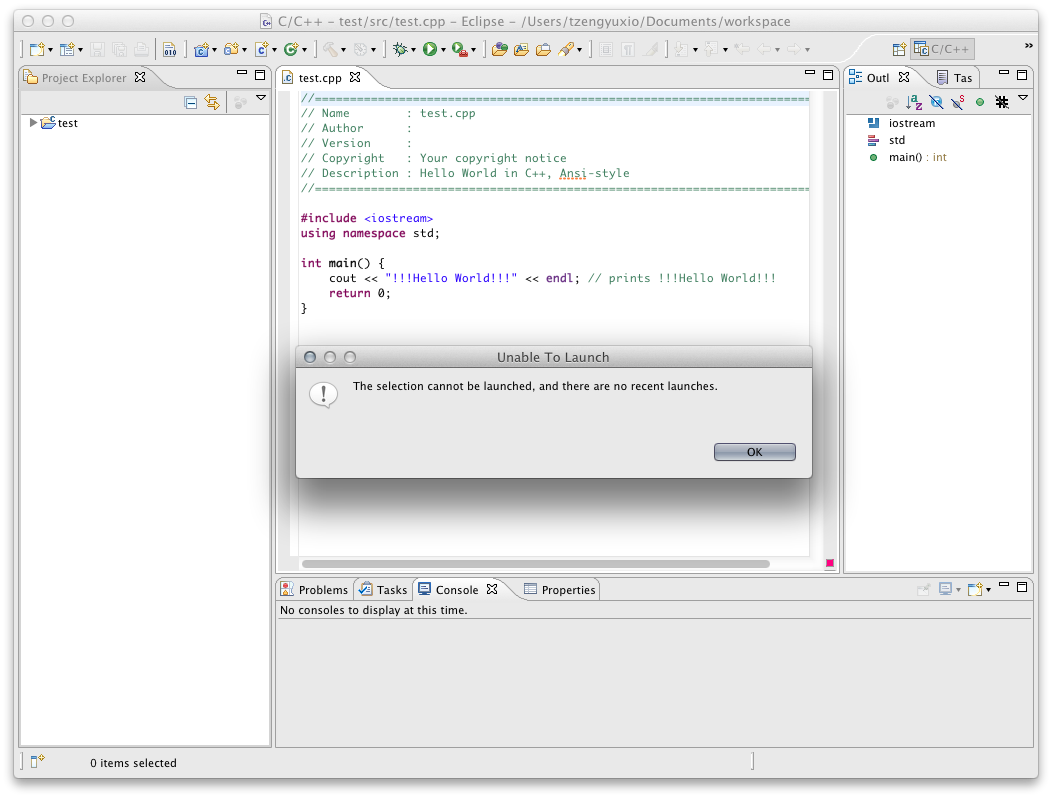Click the External Tools run icon
This screenshot has width=1052, height=798.
click(459, 48)
